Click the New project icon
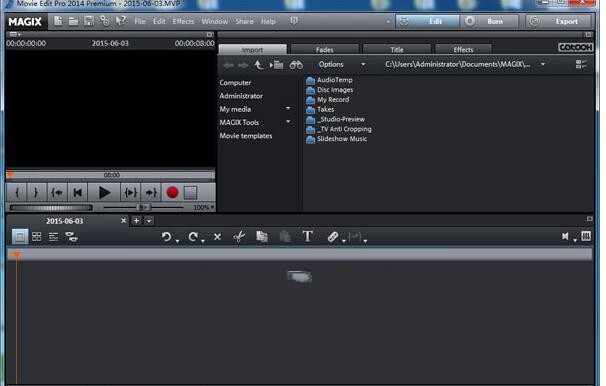 pos(58,21)
